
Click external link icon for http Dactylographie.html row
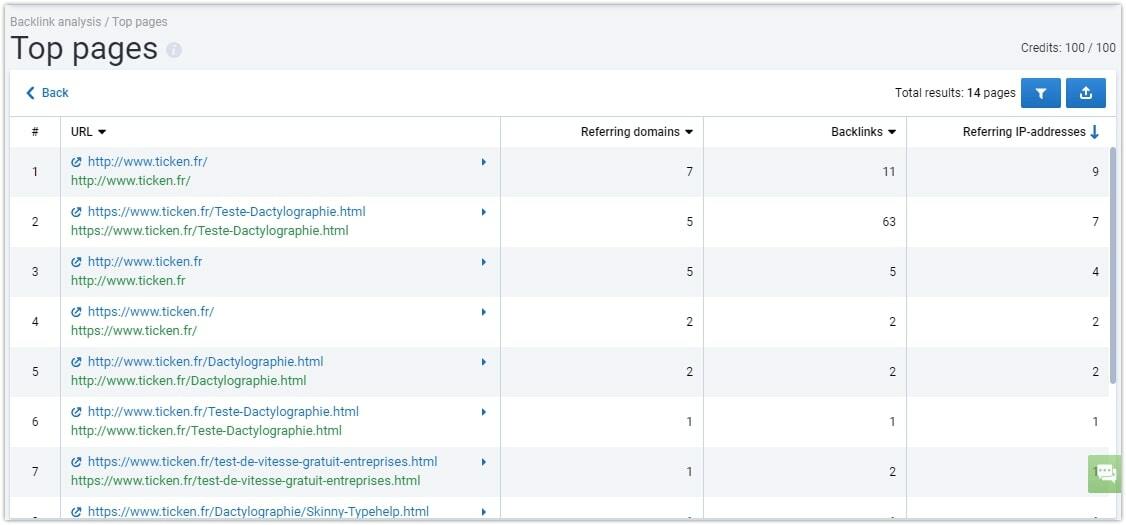point(77,362)
